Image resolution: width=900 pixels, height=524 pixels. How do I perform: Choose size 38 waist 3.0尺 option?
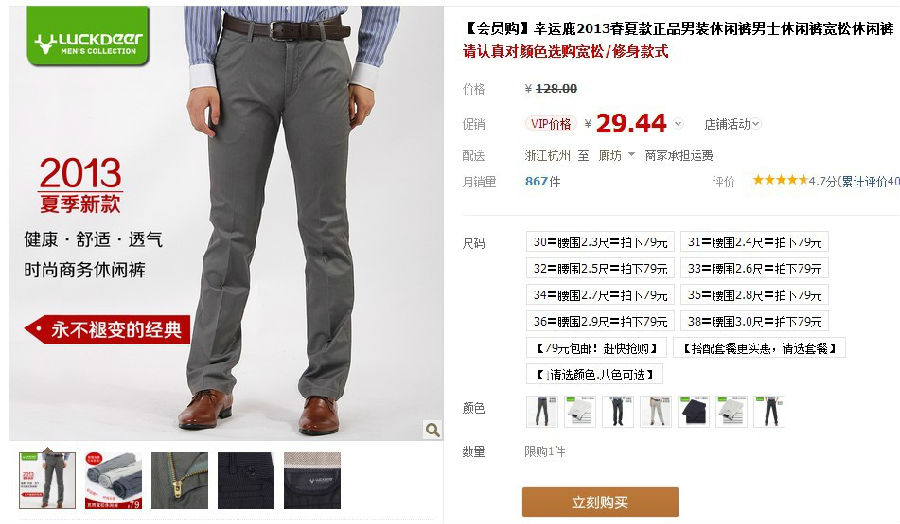point(754,321)
